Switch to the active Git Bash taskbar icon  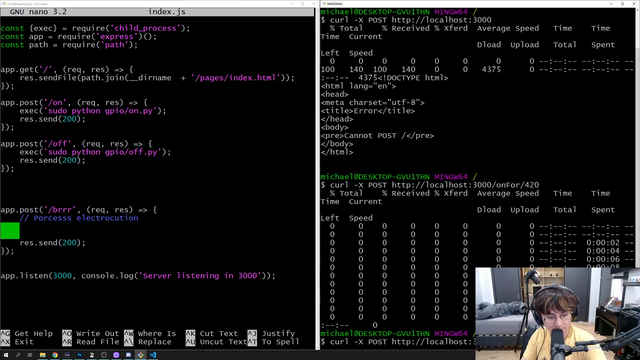(140, 355)
